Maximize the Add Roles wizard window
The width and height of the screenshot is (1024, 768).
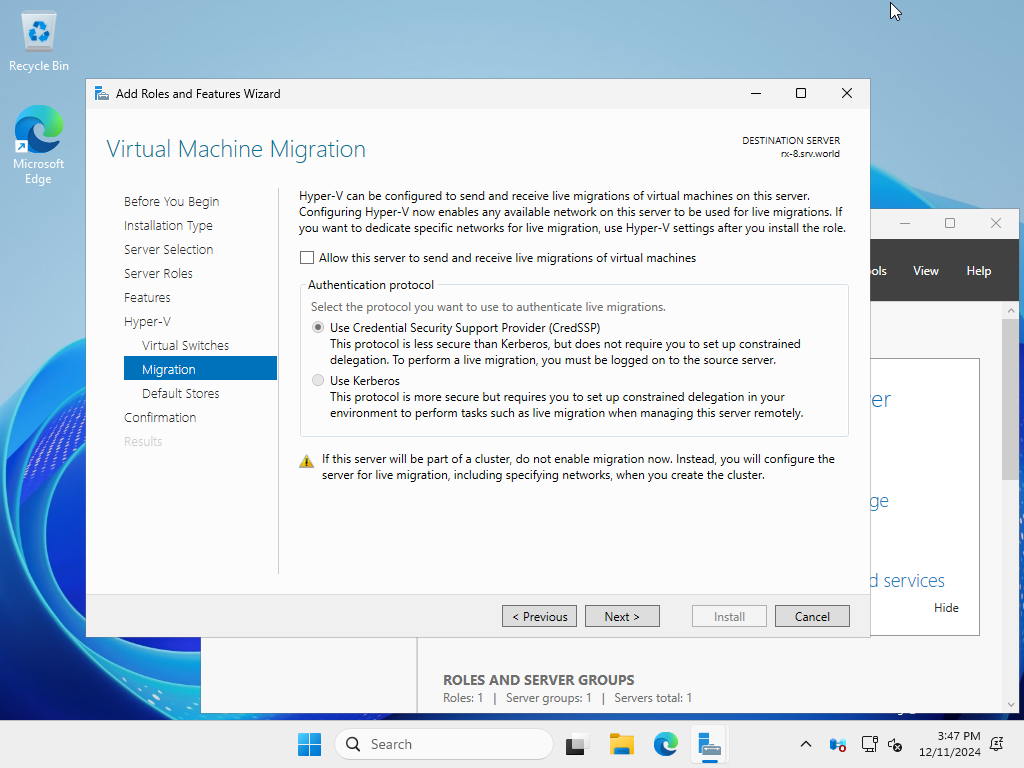pyautogui.click(x=801, y=93)
